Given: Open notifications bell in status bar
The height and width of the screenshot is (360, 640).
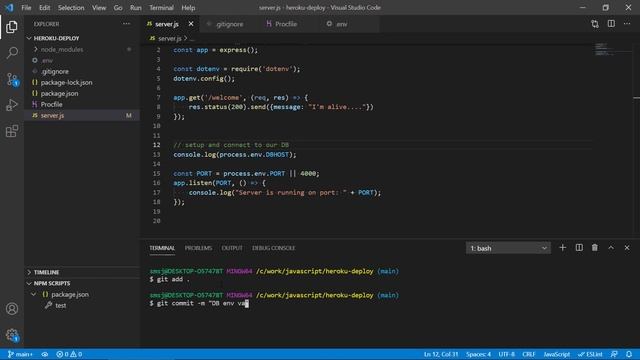Looking at the screenshot, I should click(629, 354).
